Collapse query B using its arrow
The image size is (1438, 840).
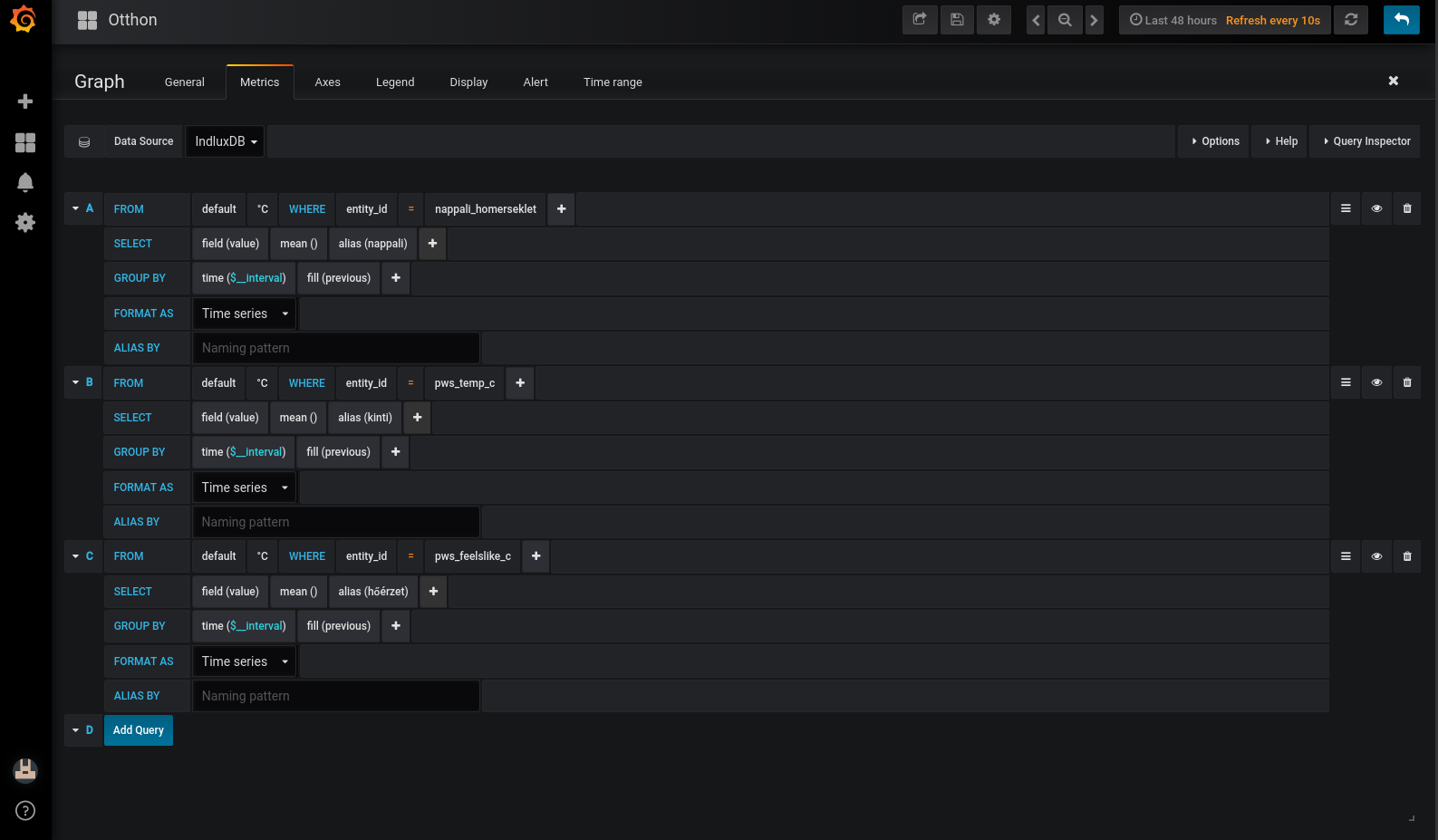tap(75, 382)
